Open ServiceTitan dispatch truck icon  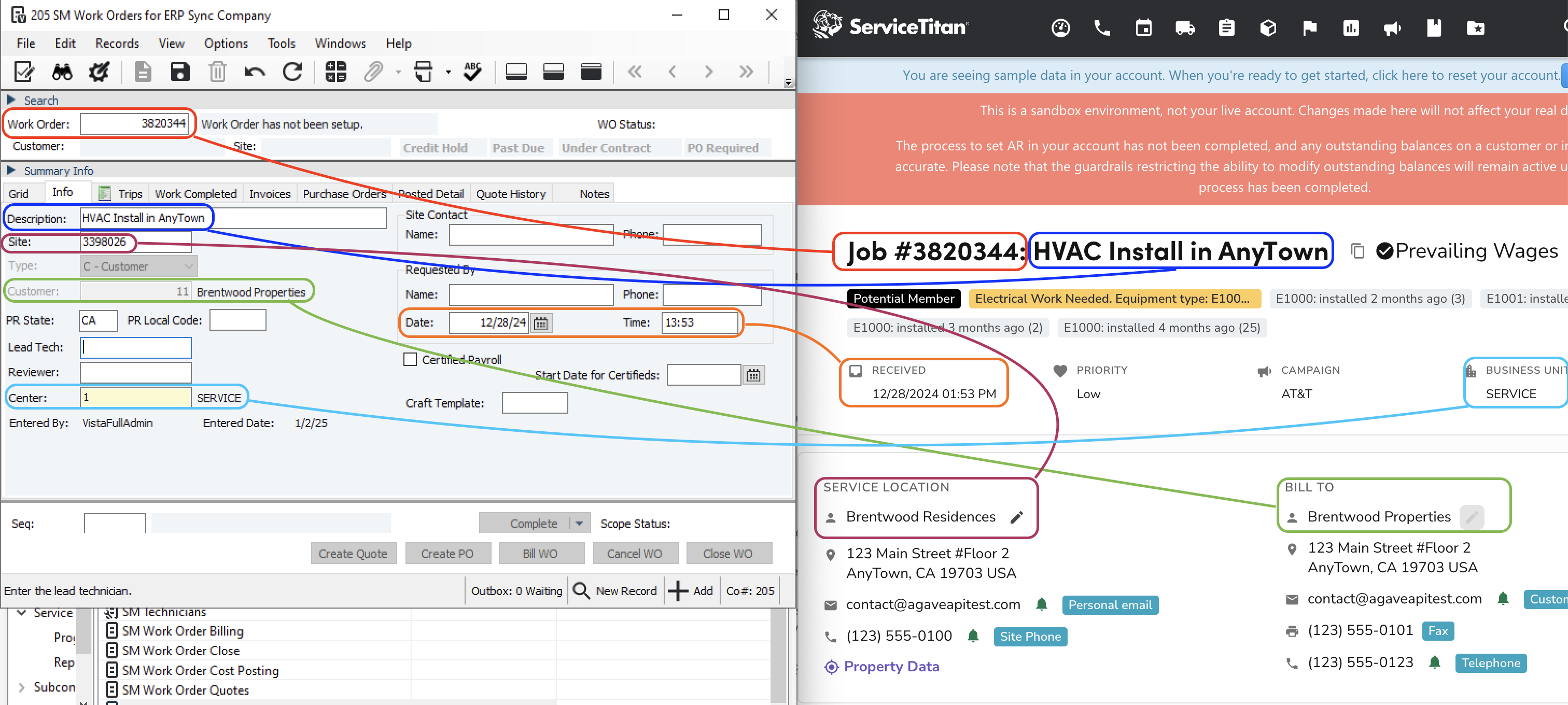click(1184, 28)
